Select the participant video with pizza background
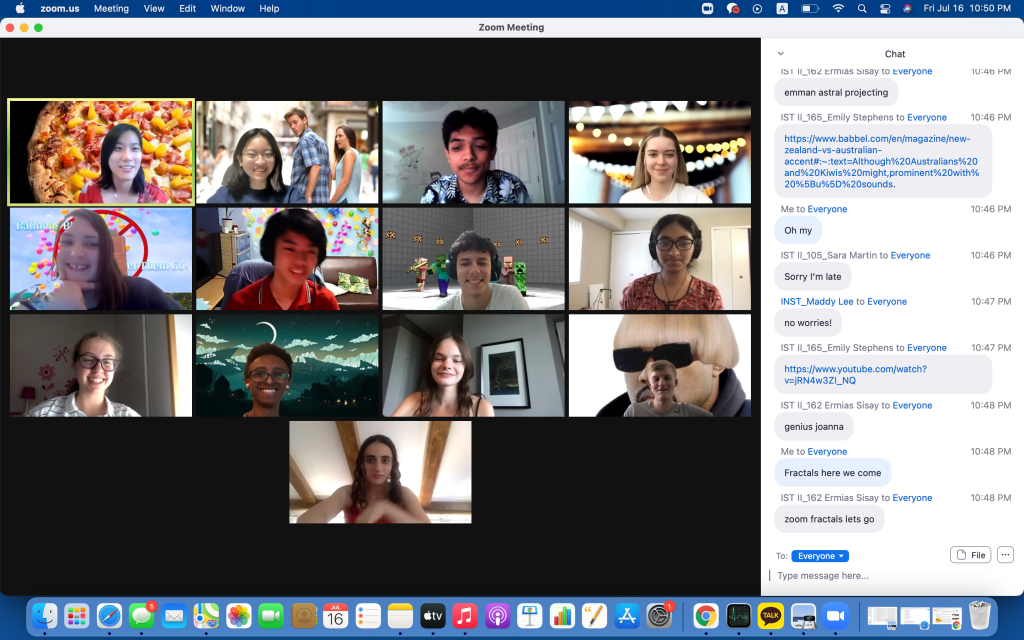Image resolution: width=1024 pixels, height=640 pixels. 101,152
